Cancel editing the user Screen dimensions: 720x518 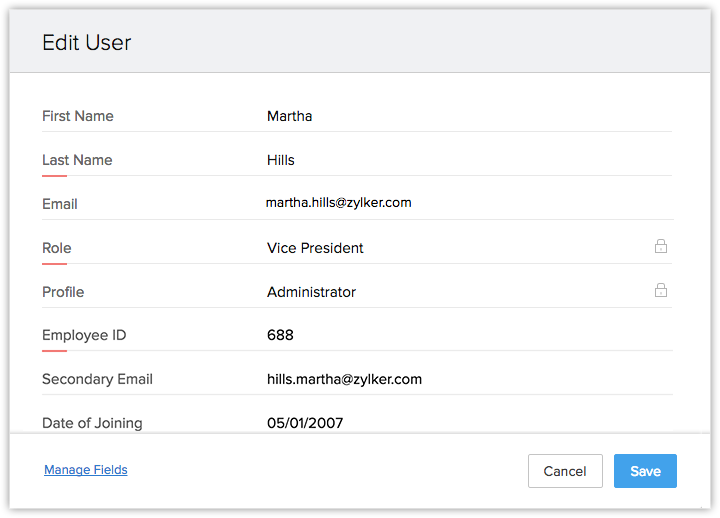click(565, 471)
